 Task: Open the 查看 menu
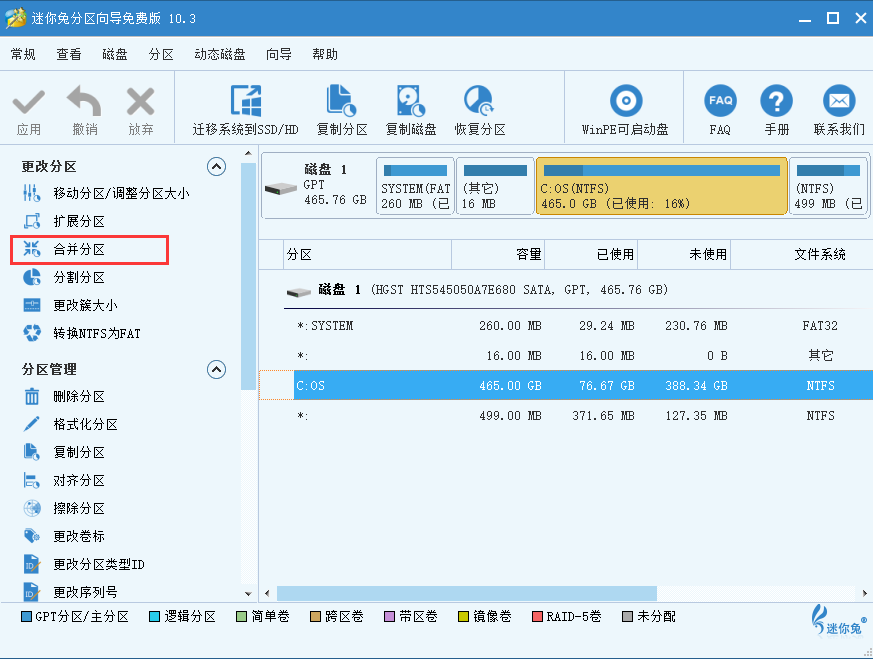[x=69, y=54]
